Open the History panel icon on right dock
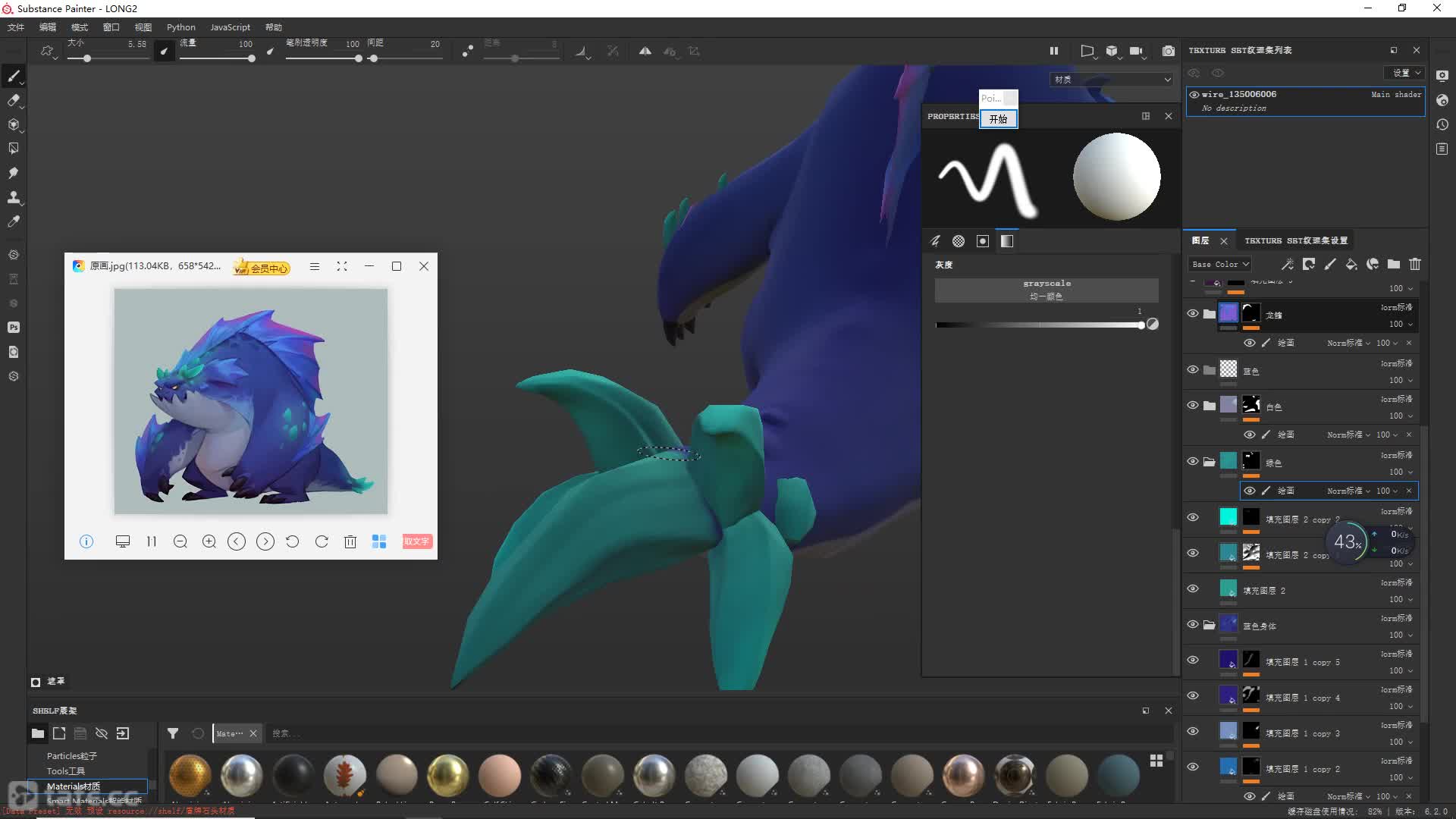Screen dimensions: 1456x819 1442,124
